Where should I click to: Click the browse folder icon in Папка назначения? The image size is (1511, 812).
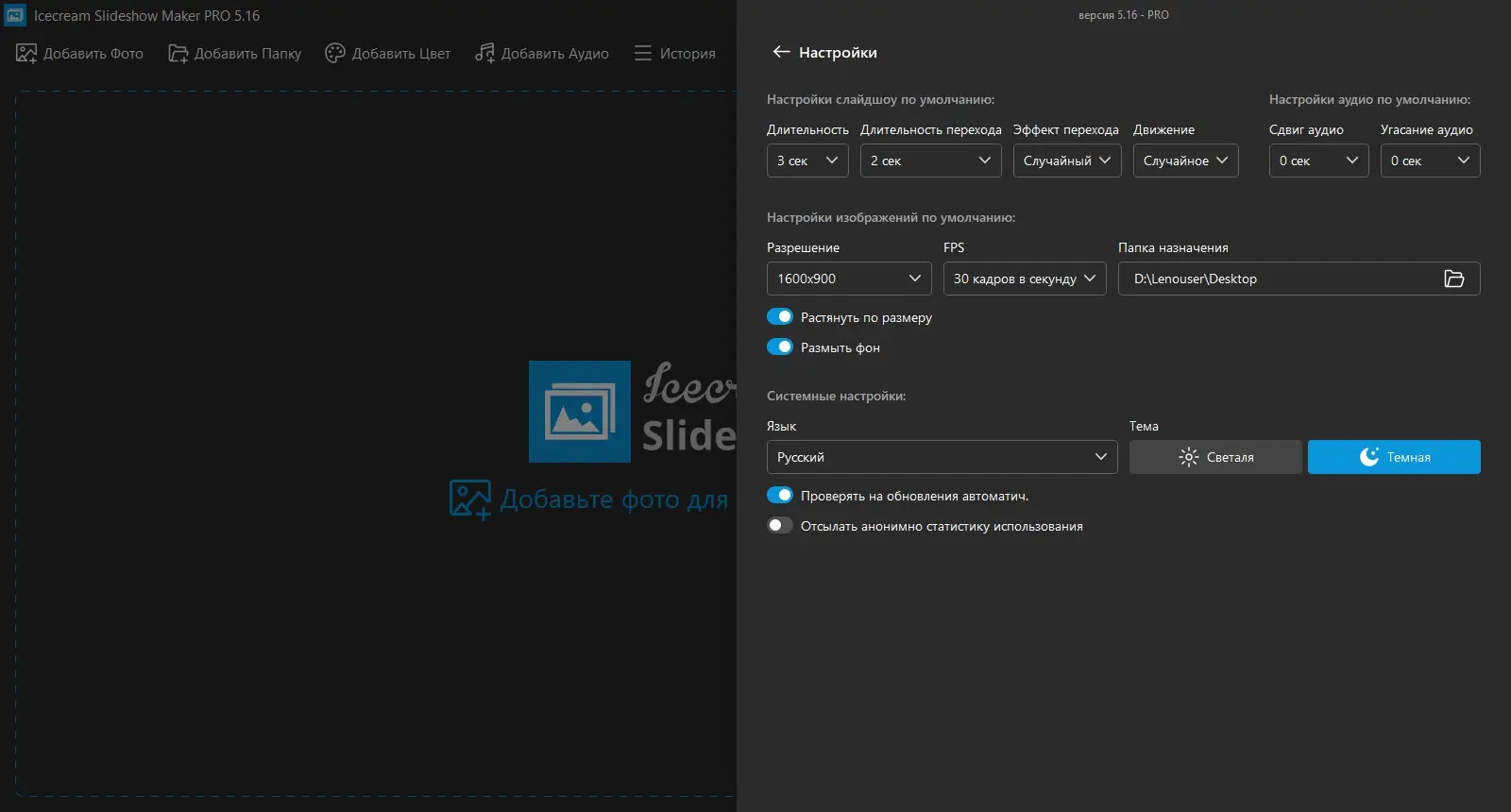(1454, 279)
